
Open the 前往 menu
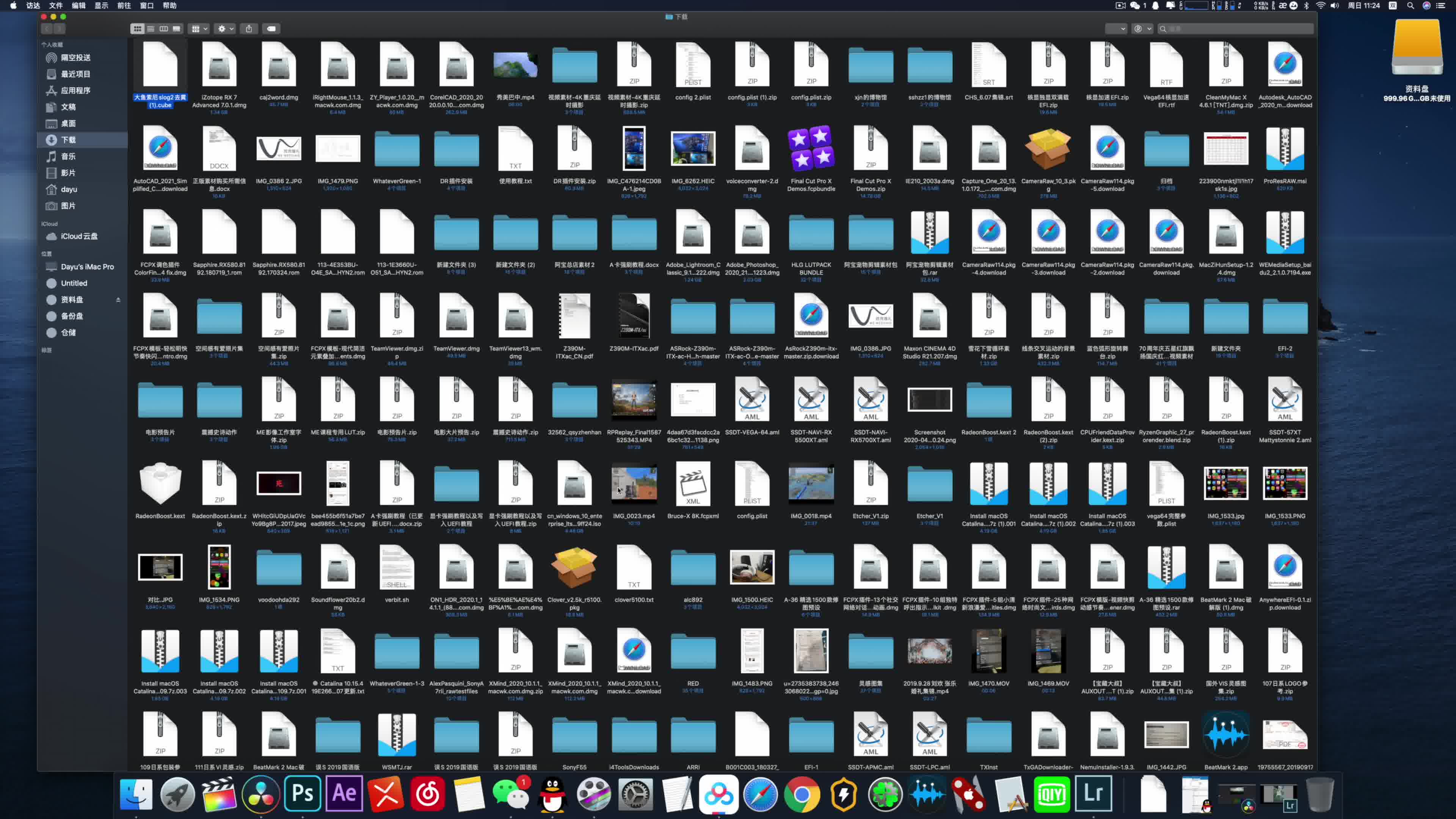click(124, 6)
